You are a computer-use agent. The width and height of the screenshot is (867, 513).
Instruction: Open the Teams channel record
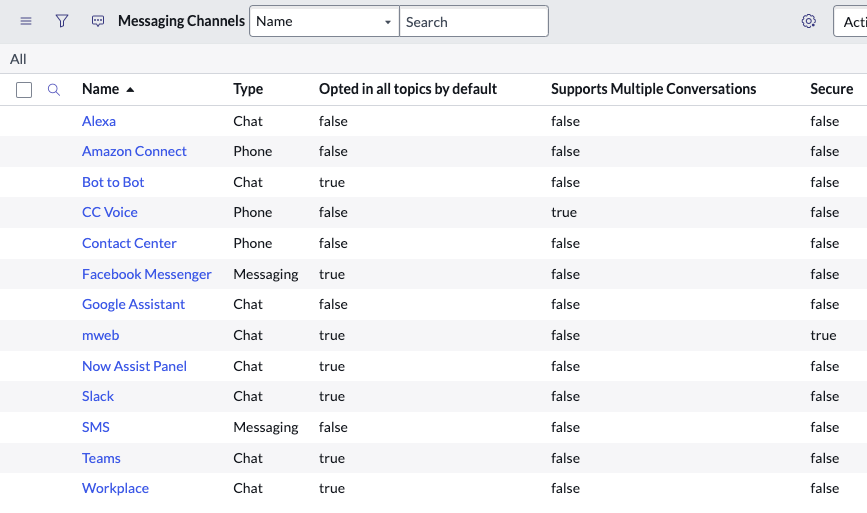pos(101,458)
